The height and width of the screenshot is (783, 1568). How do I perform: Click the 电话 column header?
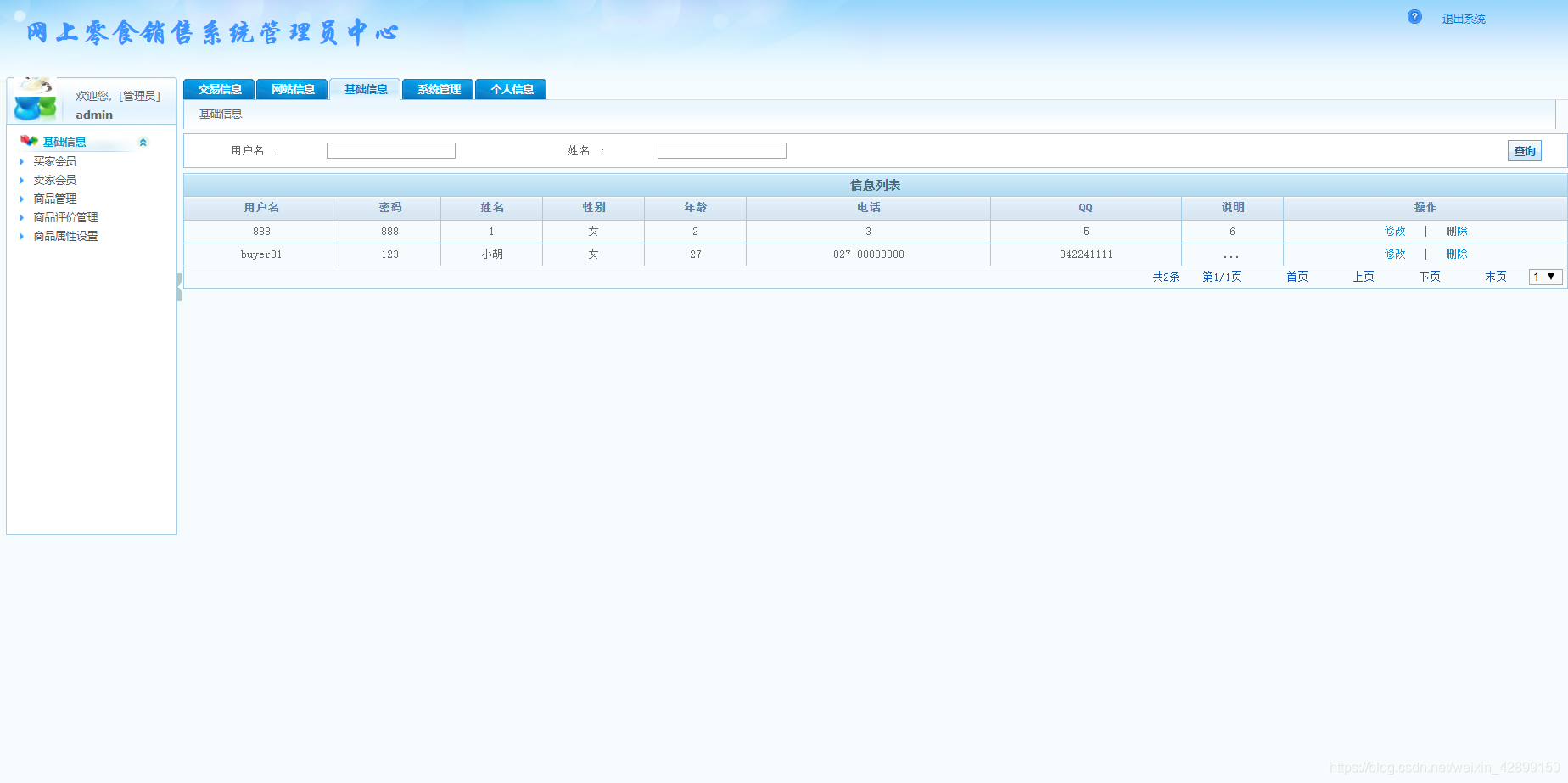point(869,208)
